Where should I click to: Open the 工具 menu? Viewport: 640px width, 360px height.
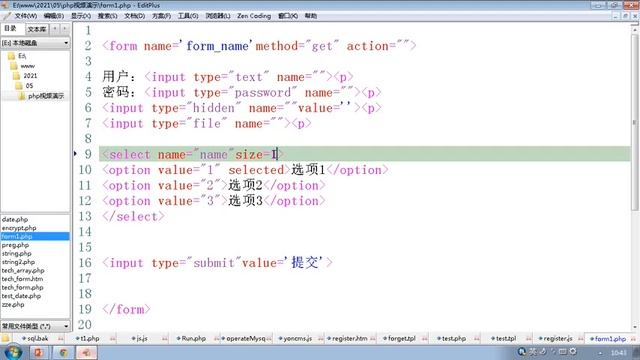[188, 16]
